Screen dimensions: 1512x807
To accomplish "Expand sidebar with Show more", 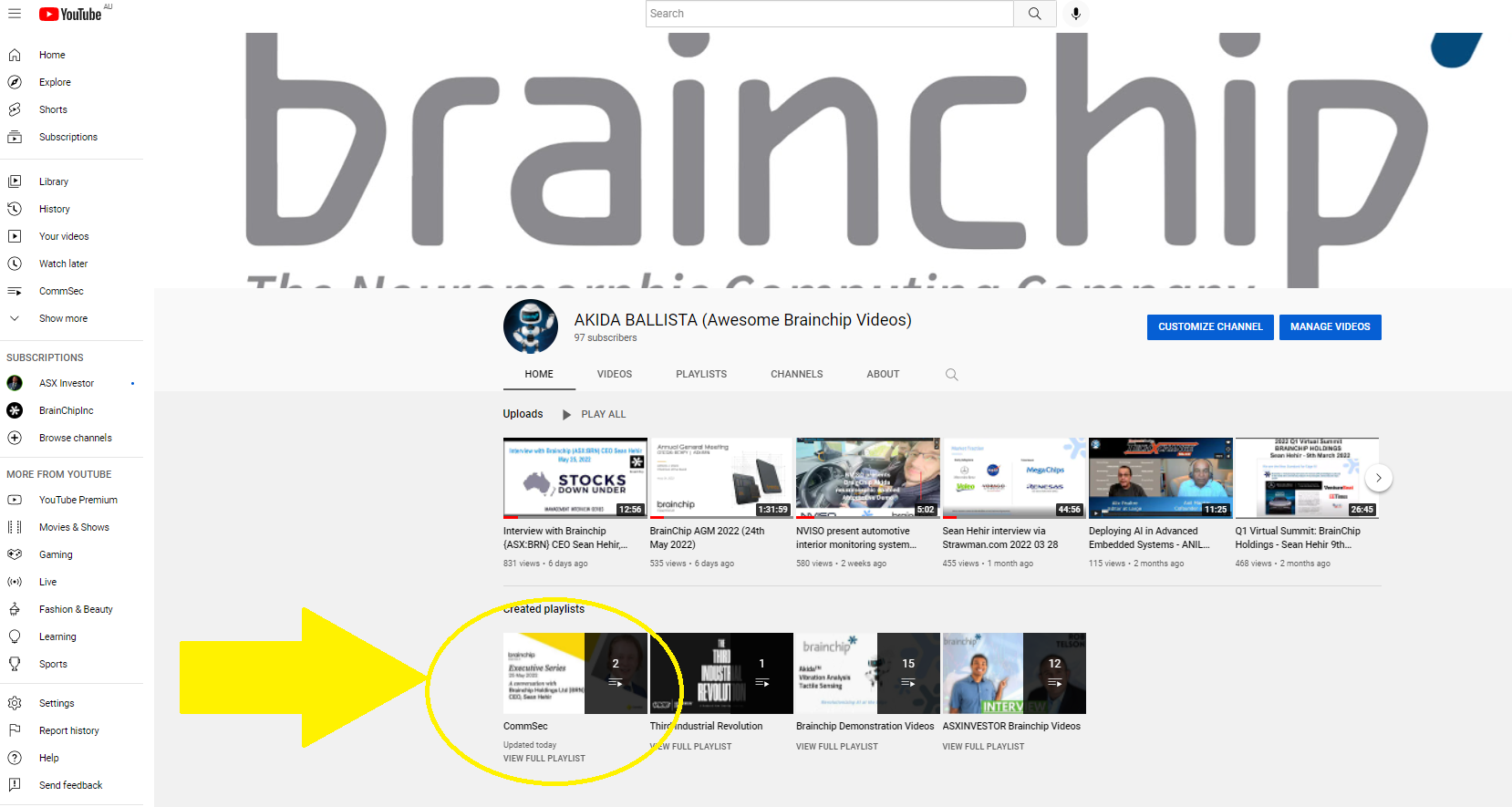I will (63, 318).
